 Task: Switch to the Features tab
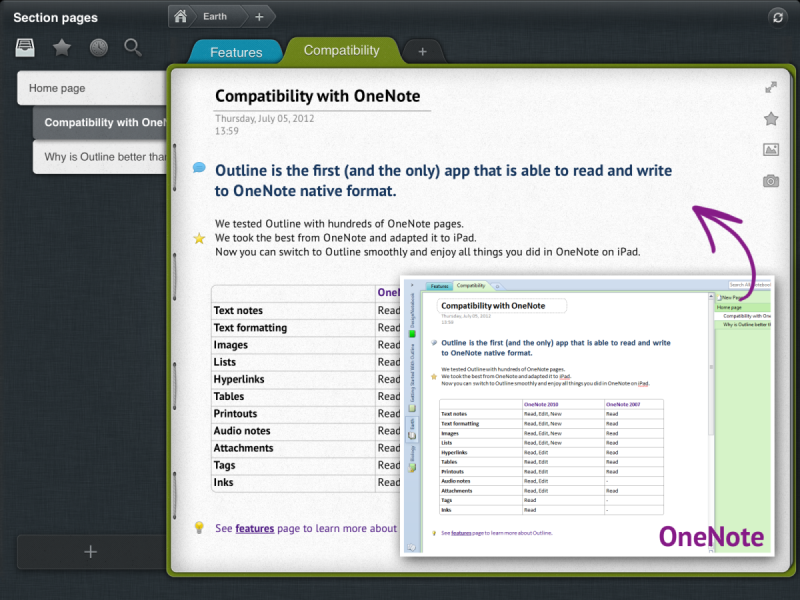[235, 52]
